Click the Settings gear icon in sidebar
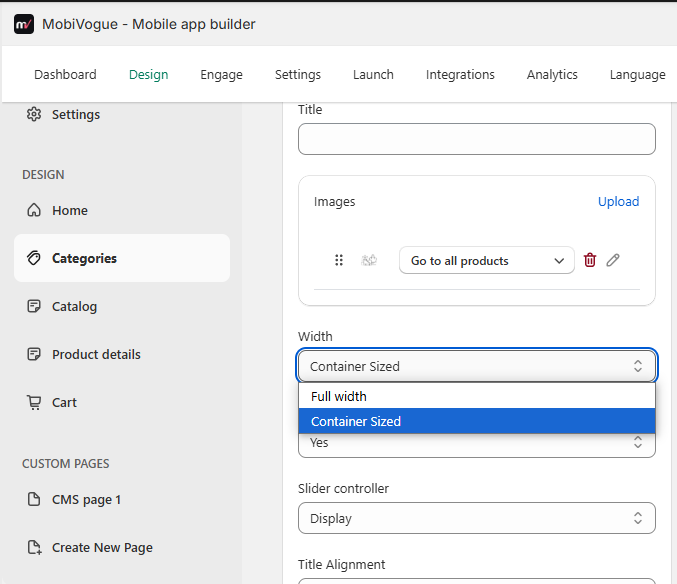Image resolution: width=677 pixels, height=584 pixels. tap(34, 114)
